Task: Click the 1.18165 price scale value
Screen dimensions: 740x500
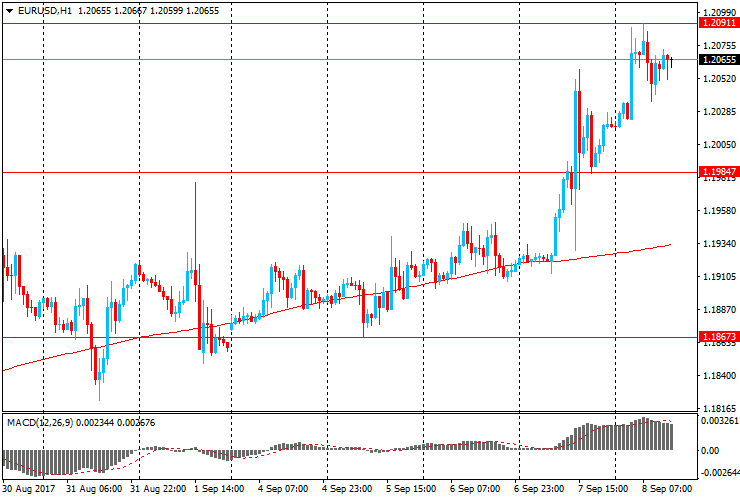Action: (719, 409)
